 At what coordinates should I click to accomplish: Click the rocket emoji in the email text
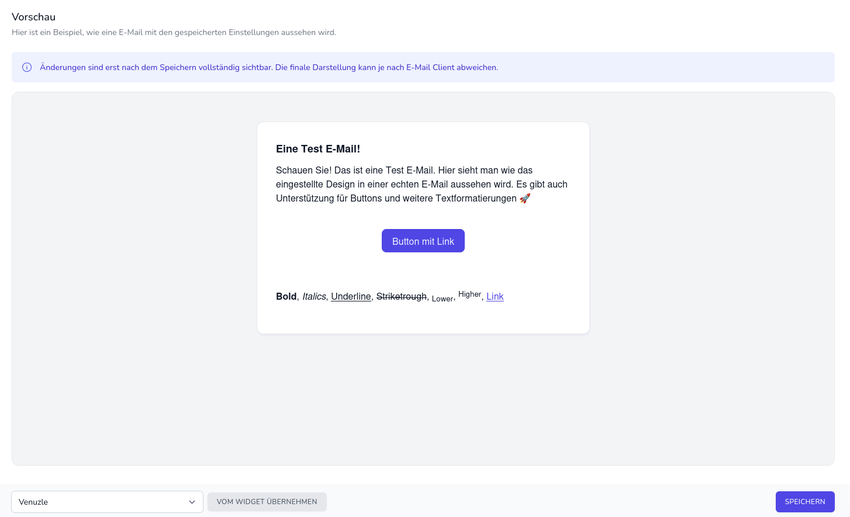coord(525,199)
